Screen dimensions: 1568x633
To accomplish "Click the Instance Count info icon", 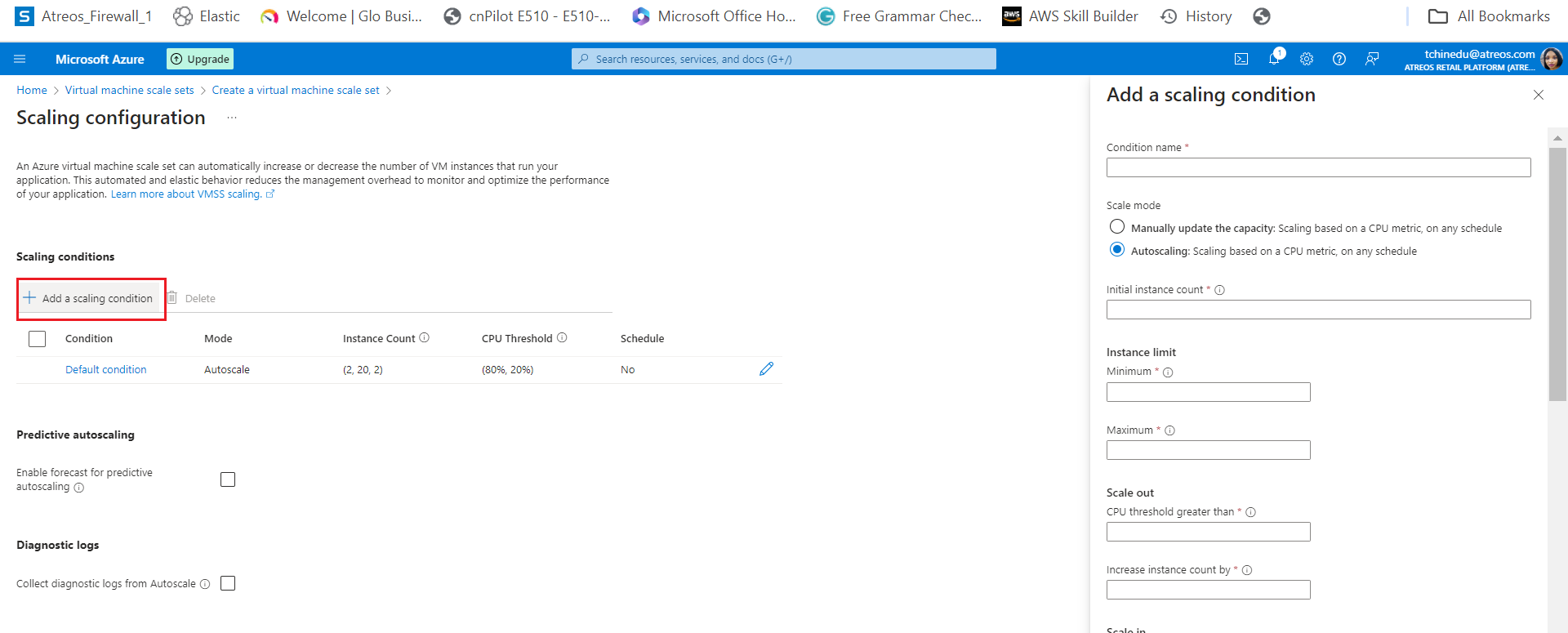I will point(425,338).
